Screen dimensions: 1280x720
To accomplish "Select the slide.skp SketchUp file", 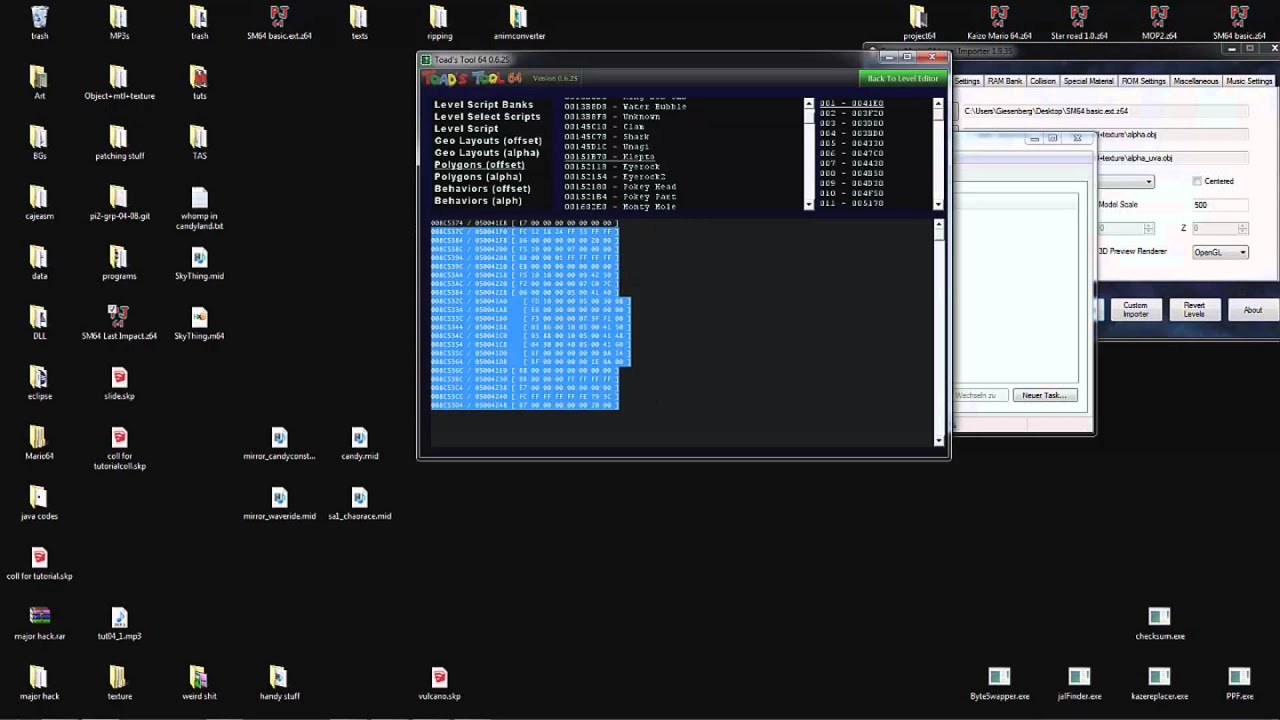I will coord(119,377).
